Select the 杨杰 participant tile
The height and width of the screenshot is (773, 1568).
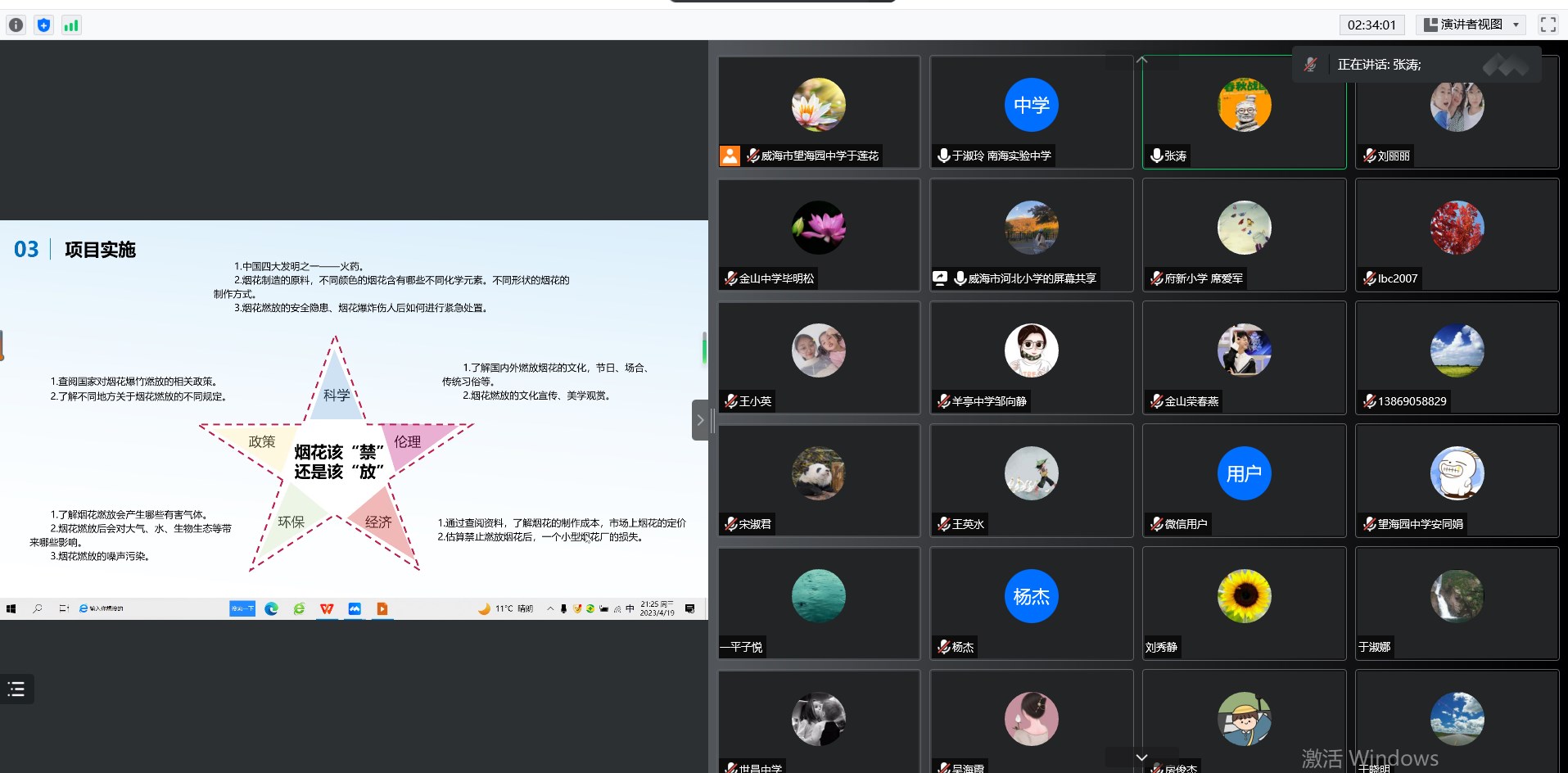click(1031, 603)
